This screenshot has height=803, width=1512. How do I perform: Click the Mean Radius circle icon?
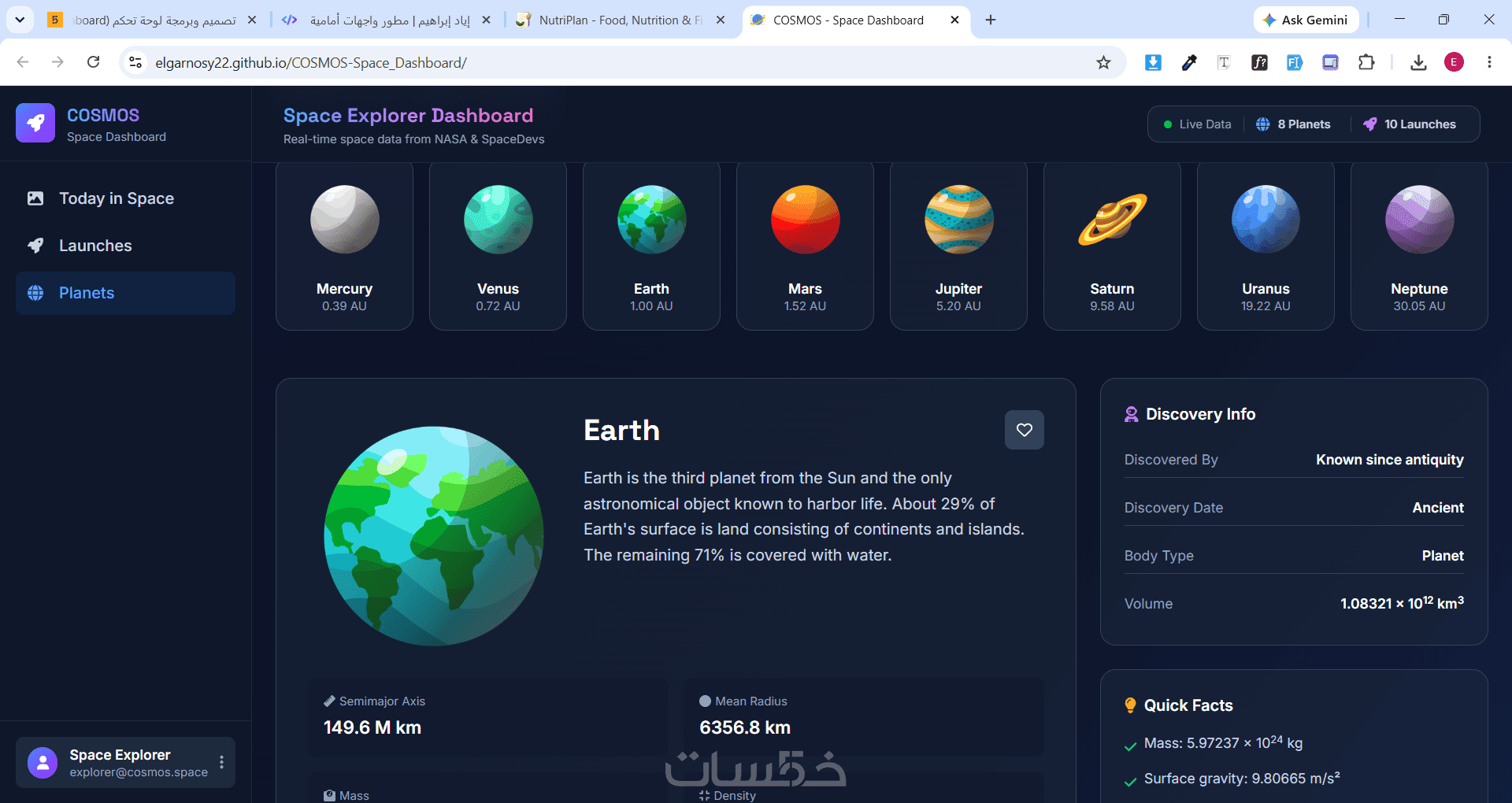click(705, 701)
